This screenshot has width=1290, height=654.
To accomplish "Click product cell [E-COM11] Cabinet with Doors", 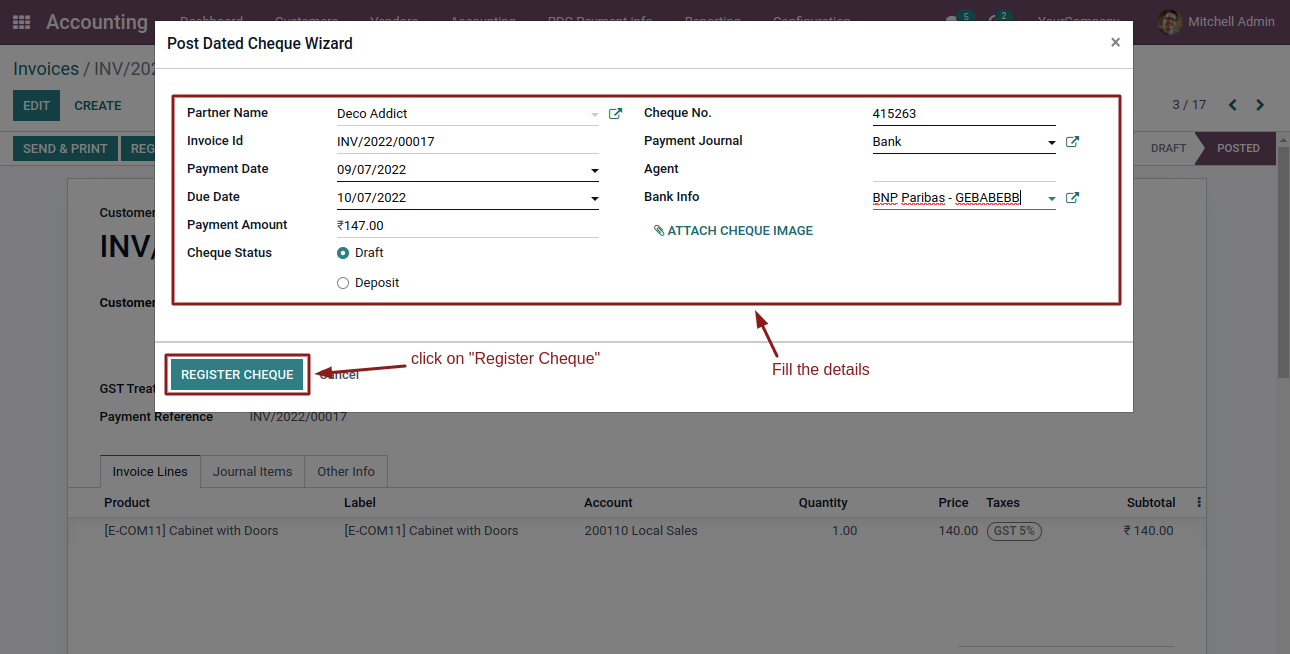I will [x=191, y=531].
